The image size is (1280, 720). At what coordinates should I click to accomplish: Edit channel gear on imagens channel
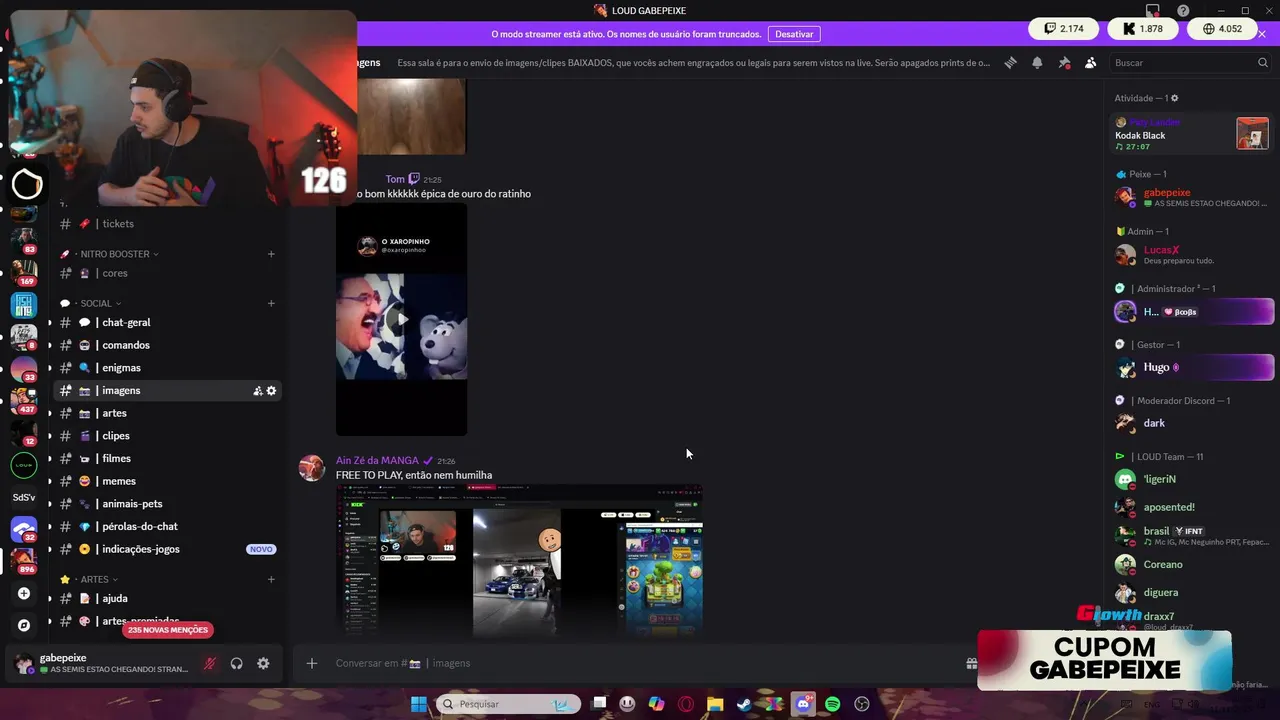click(271, 391)
